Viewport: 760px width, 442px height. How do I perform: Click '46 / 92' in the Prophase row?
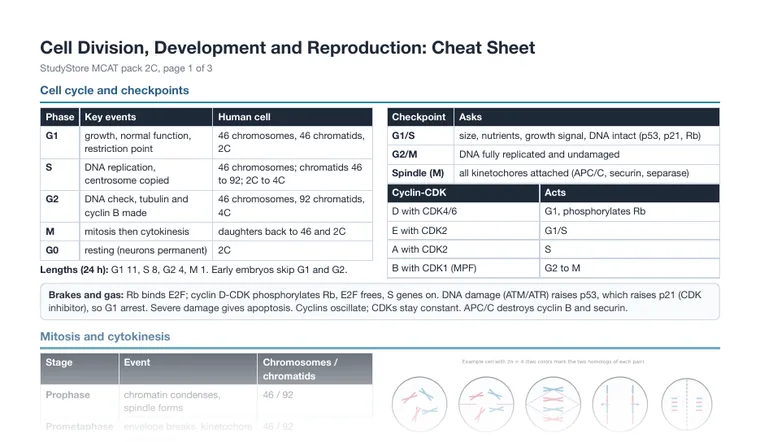tap(278, 395)
